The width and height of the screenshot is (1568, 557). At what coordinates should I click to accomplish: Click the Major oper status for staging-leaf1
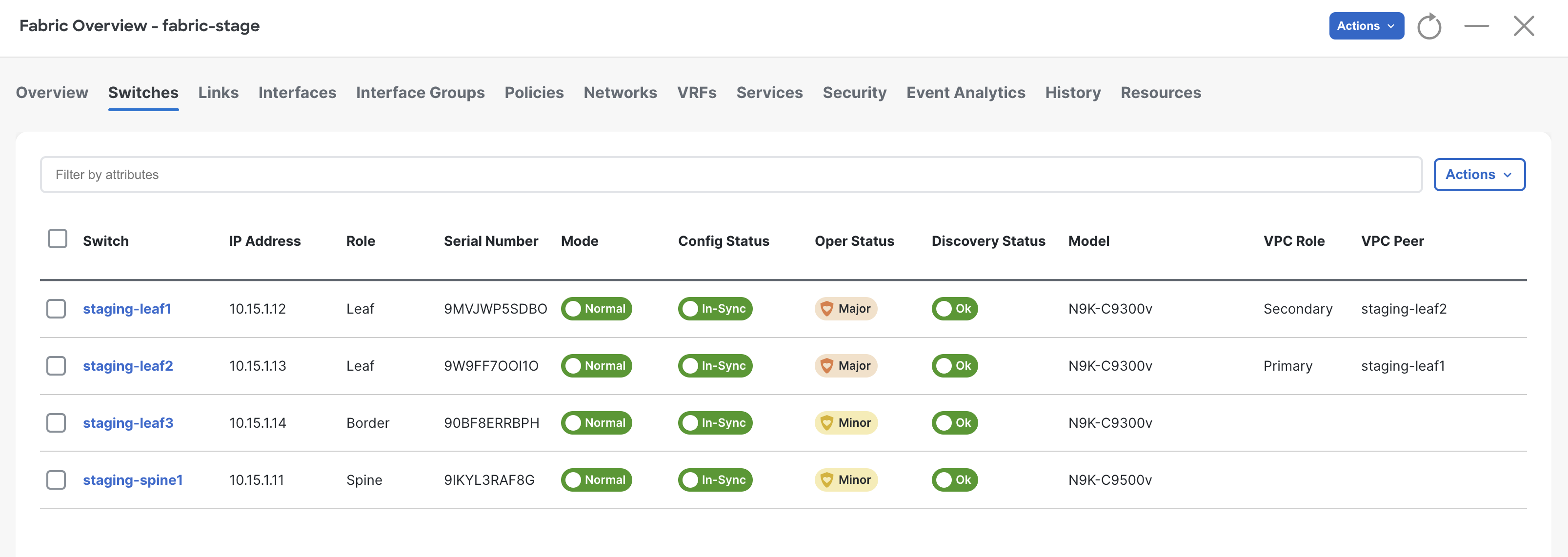coord(845,309)
